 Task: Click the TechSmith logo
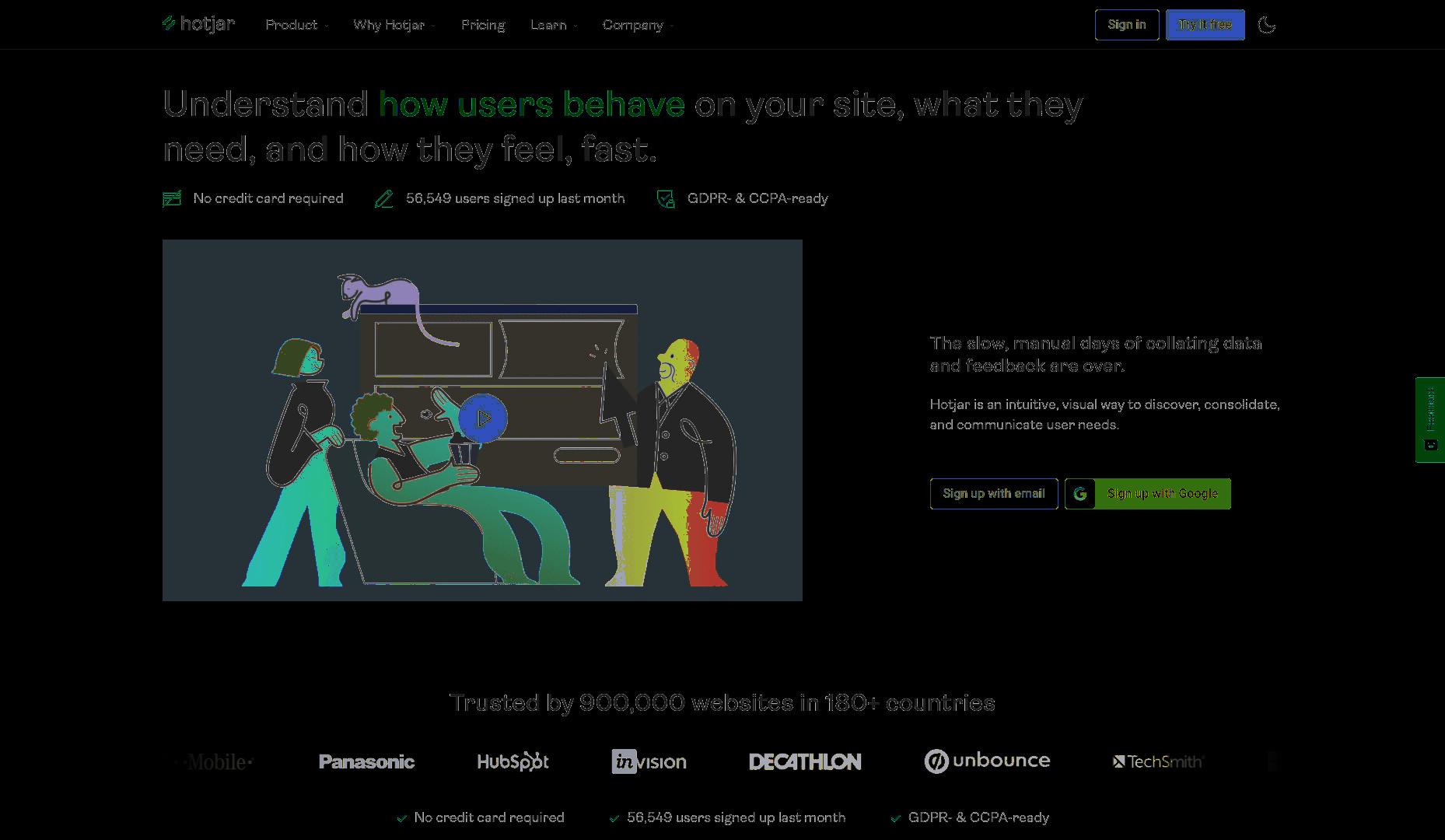[1158, 761]
